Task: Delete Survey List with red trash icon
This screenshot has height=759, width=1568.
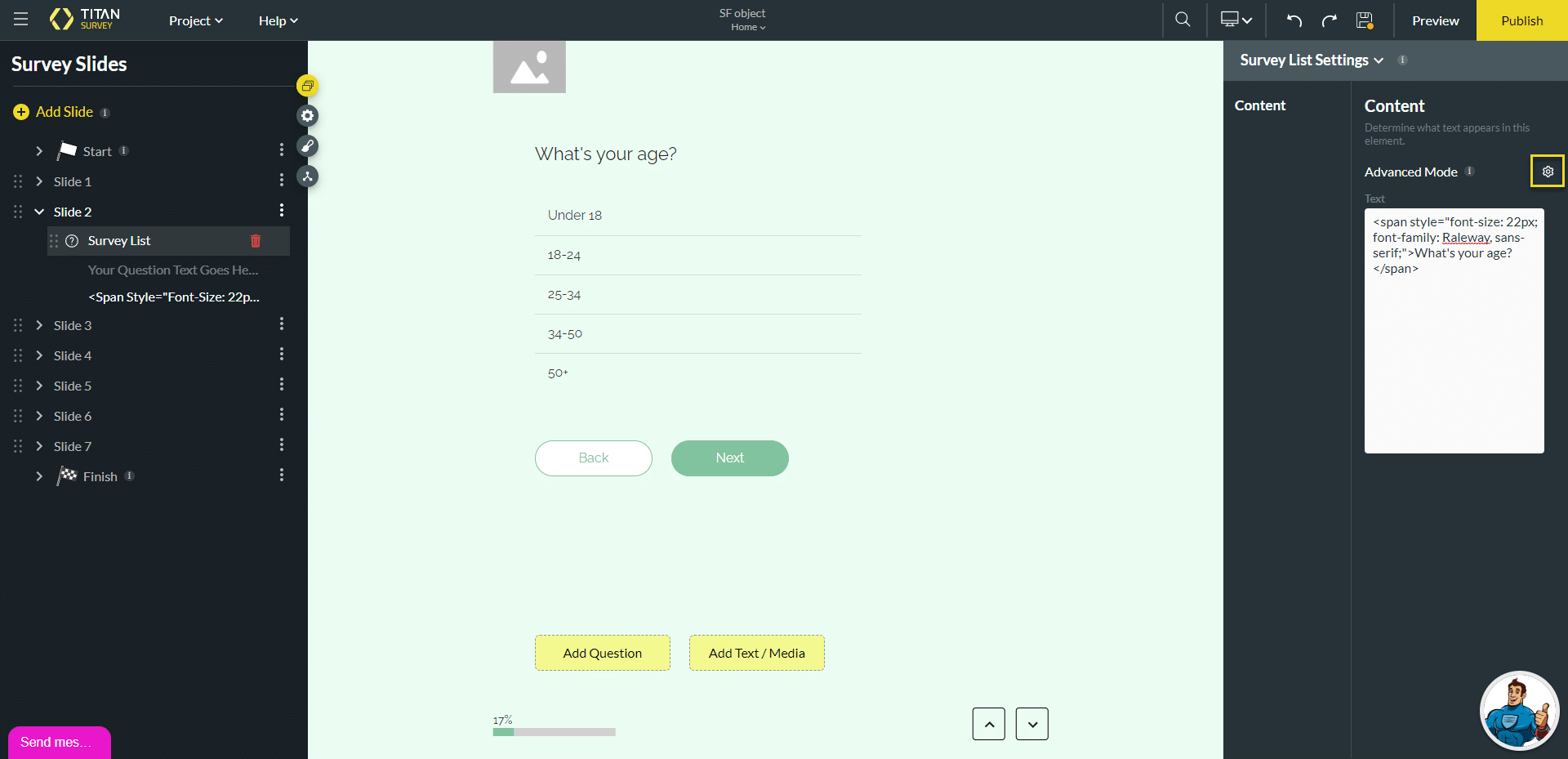Action: (256, 241)
